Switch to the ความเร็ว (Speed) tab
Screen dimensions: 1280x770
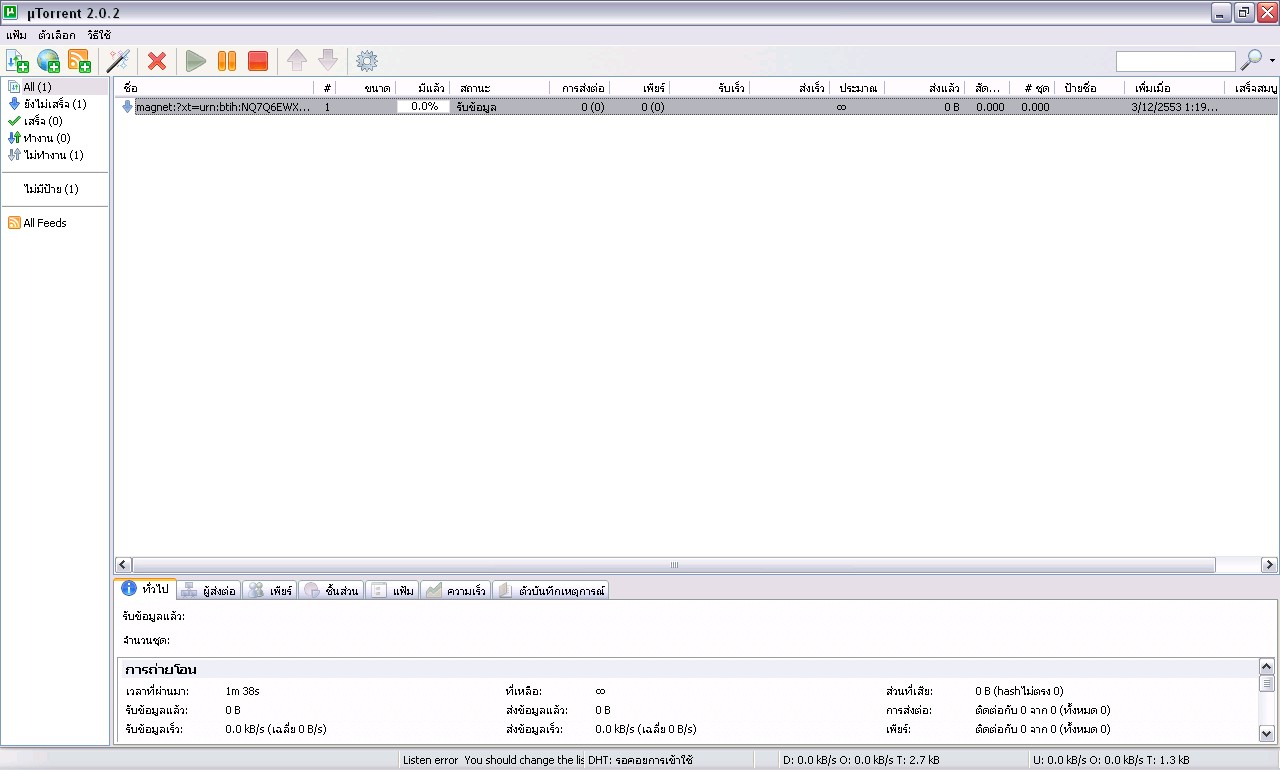coord(456,591)
